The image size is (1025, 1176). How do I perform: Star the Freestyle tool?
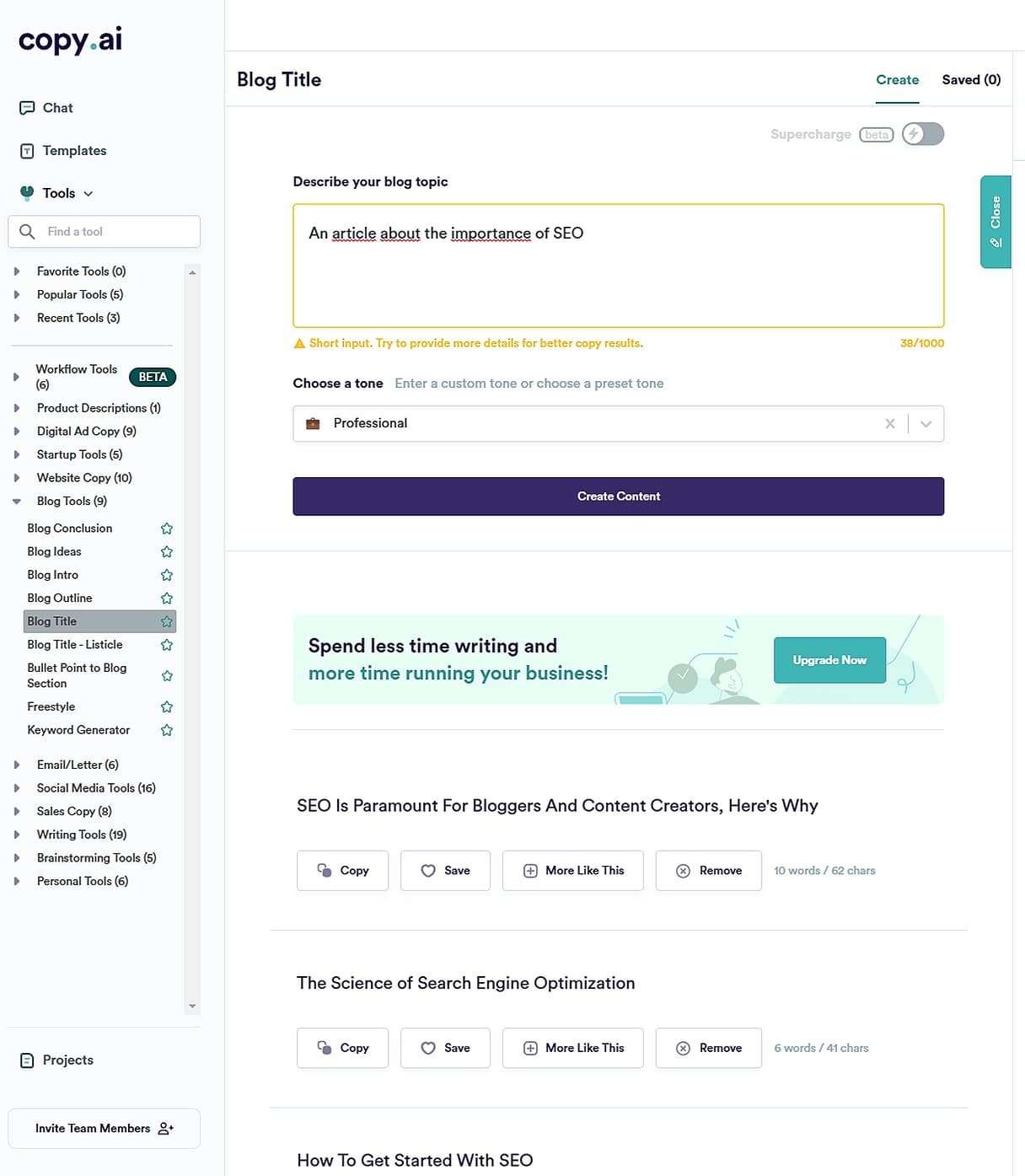167,706
